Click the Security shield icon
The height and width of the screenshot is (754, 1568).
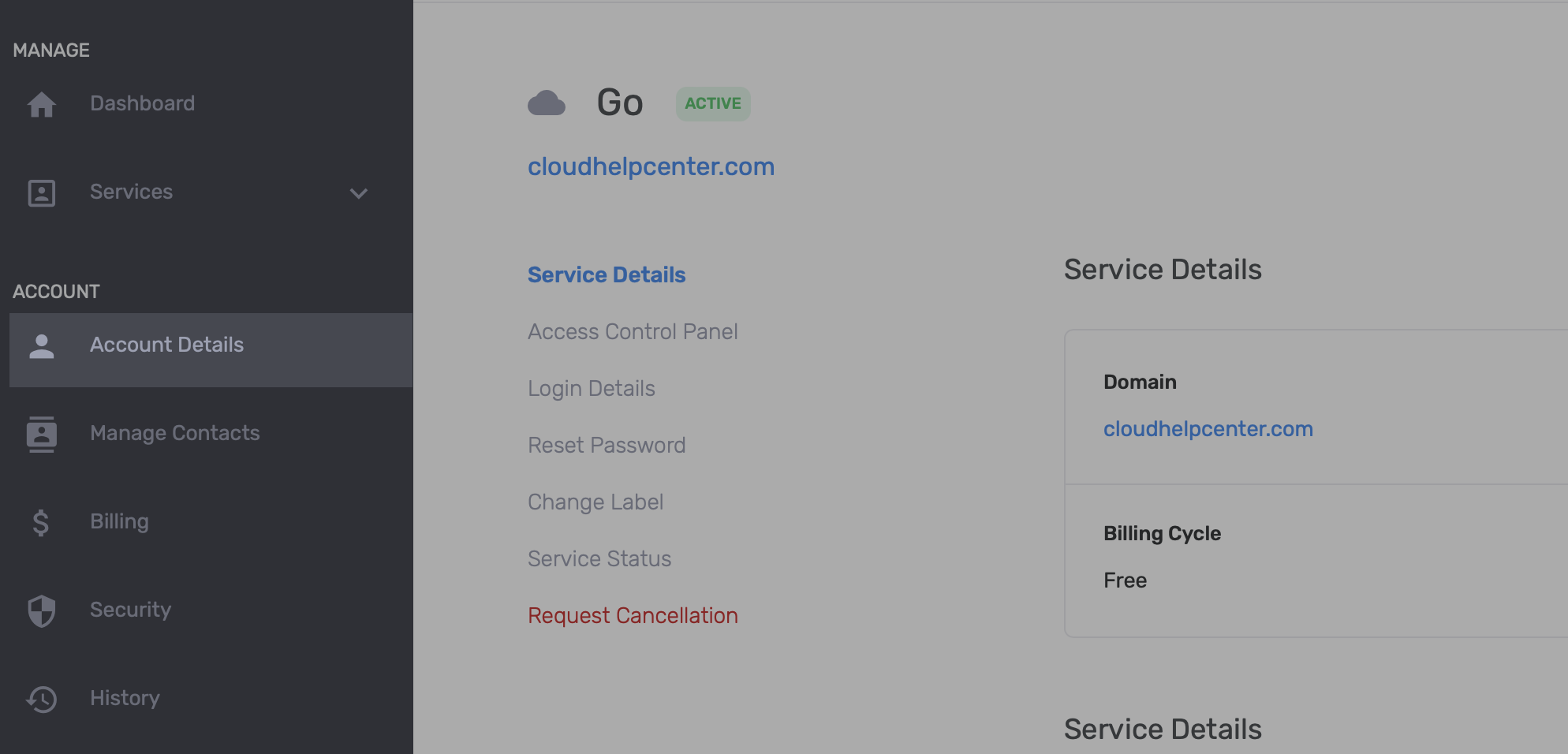[41, 610]
